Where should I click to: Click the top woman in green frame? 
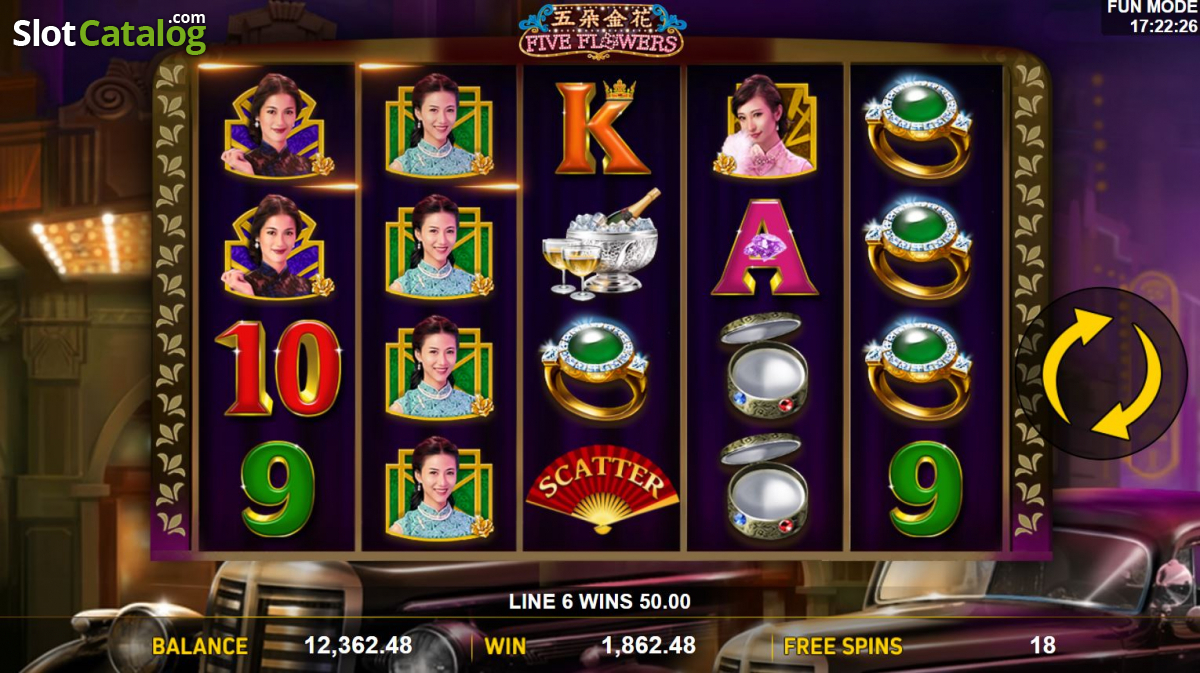(x=439, y=125)
